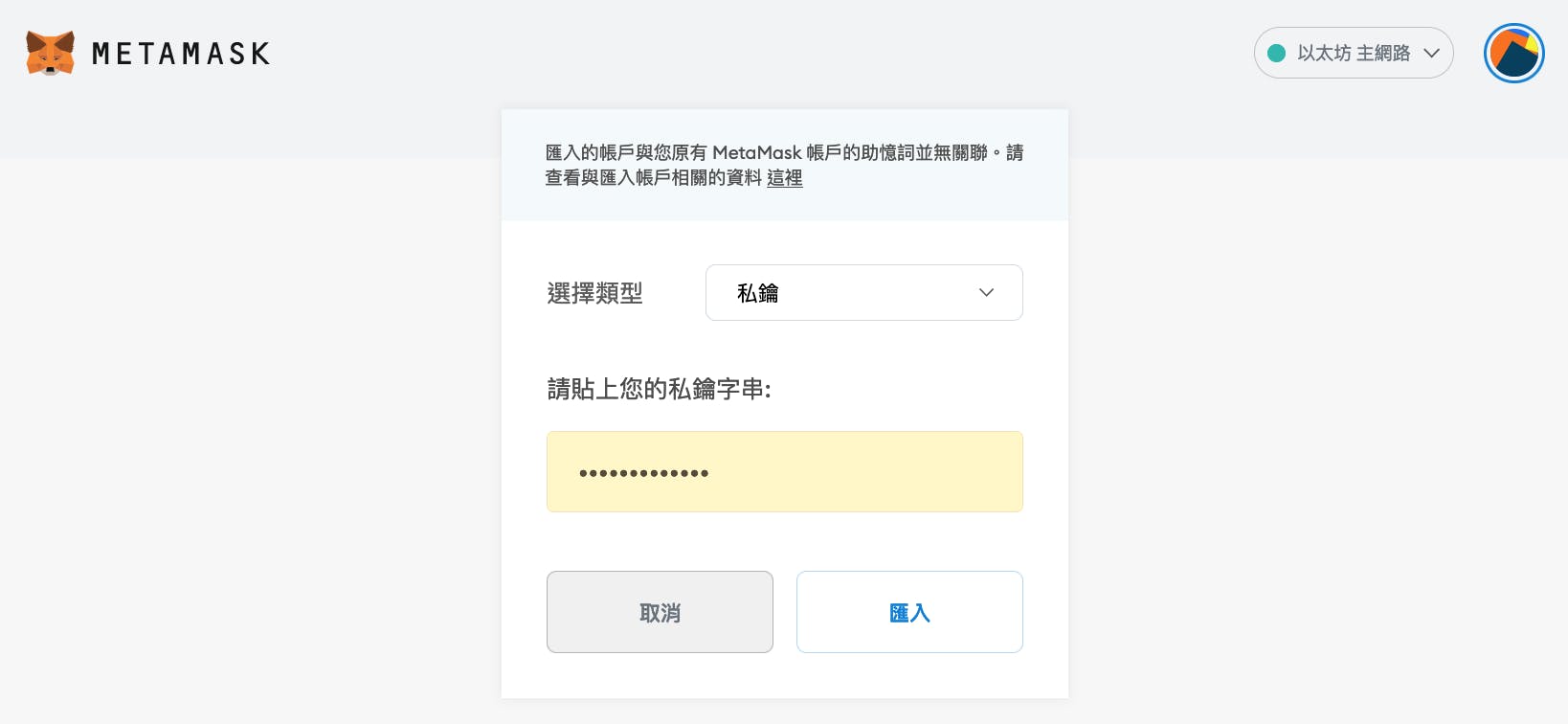This screenshot has width=1568, height=724.
Task: Click the arrow in the 私鑰 select box
Action: click(x=986, y=293)
